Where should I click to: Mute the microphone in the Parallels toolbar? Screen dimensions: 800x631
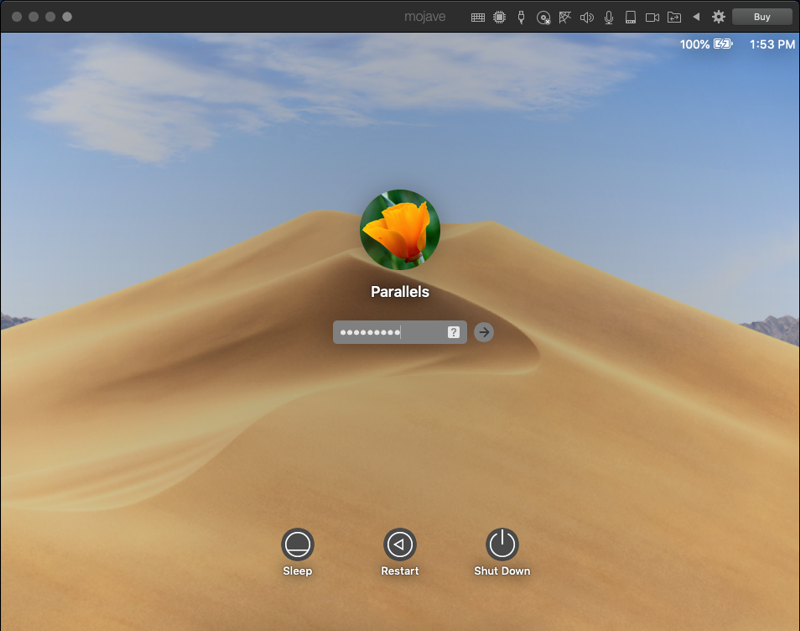pos(607,16)
